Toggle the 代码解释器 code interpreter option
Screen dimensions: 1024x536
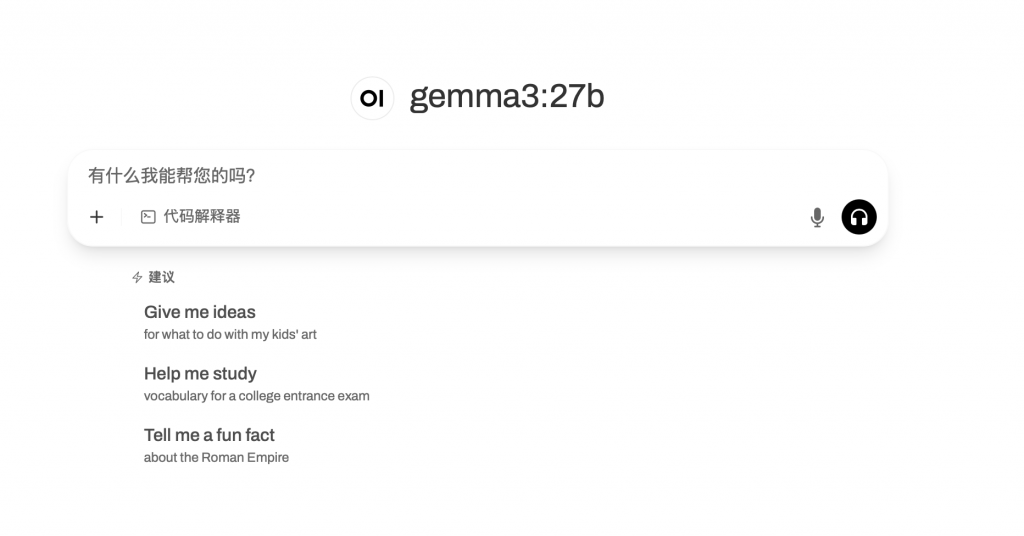coord(191,217)
